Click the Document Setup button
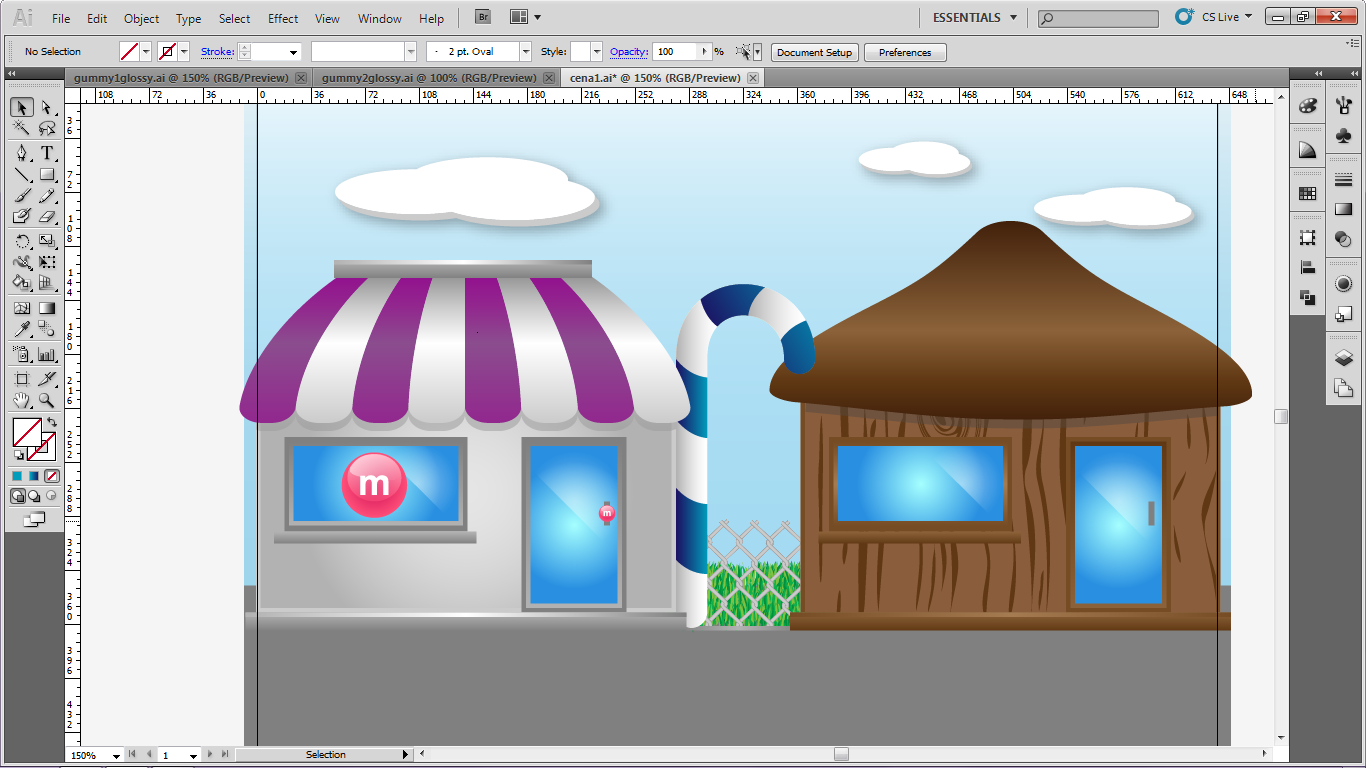1366x768 pixels. click(x=814, y=52)
